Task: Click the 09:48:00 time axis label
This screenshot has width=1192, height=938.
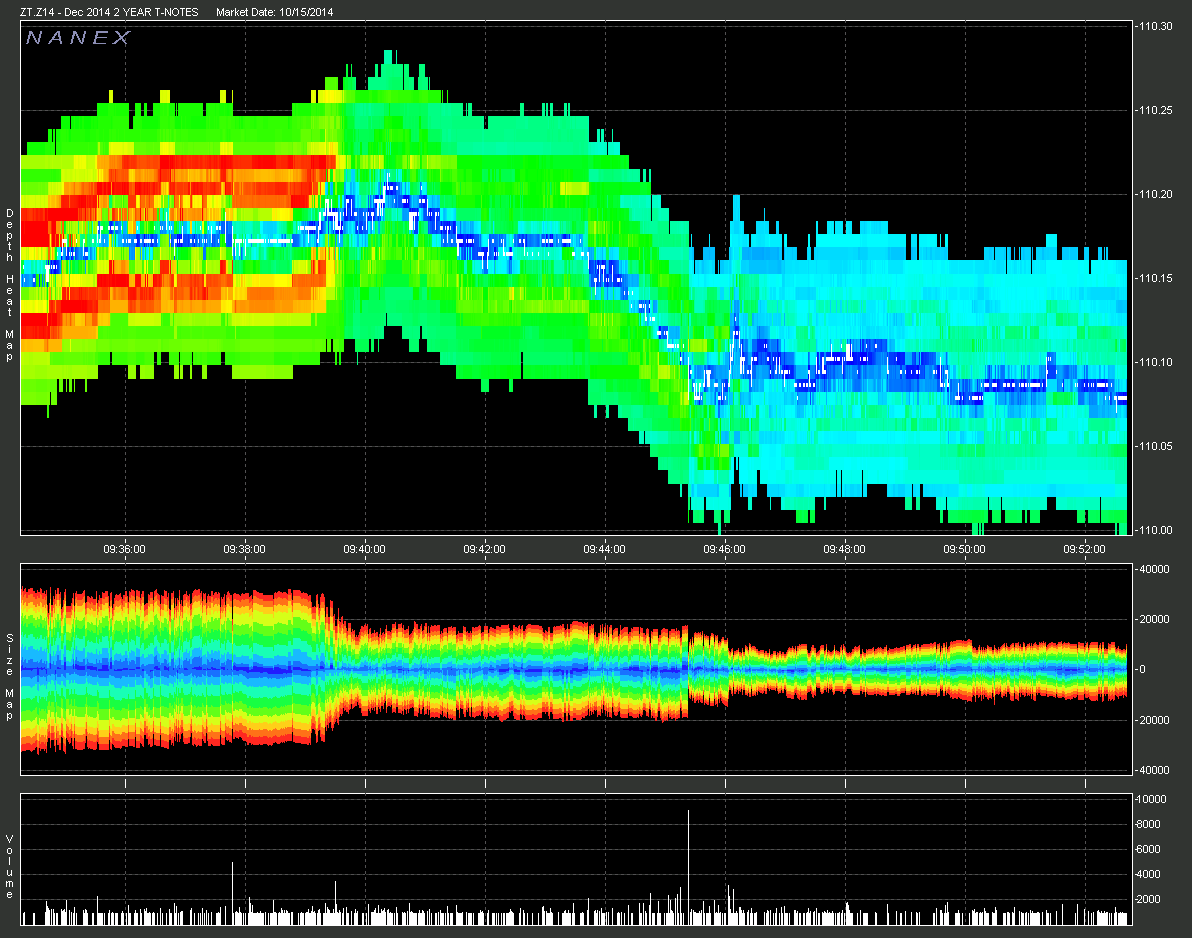Action: (x=845, y=549)
